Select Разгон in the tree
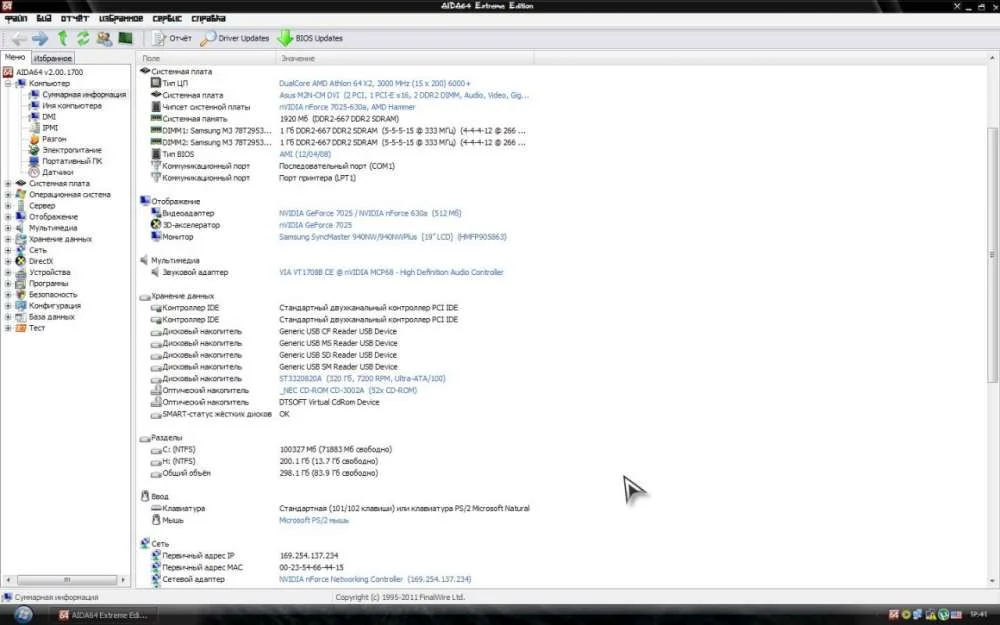Image resolution: width=1000 pixels, height=625 pixels. (x=54, y=139)
